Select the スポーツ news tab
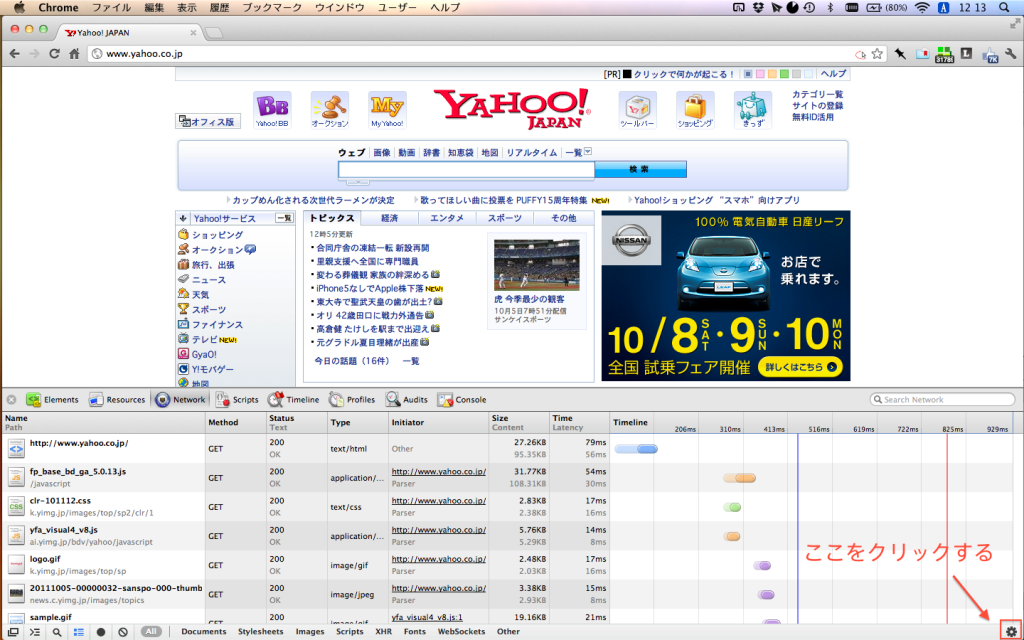The width and height of the screenshot is (1024, 640). (x=505, y=218)
